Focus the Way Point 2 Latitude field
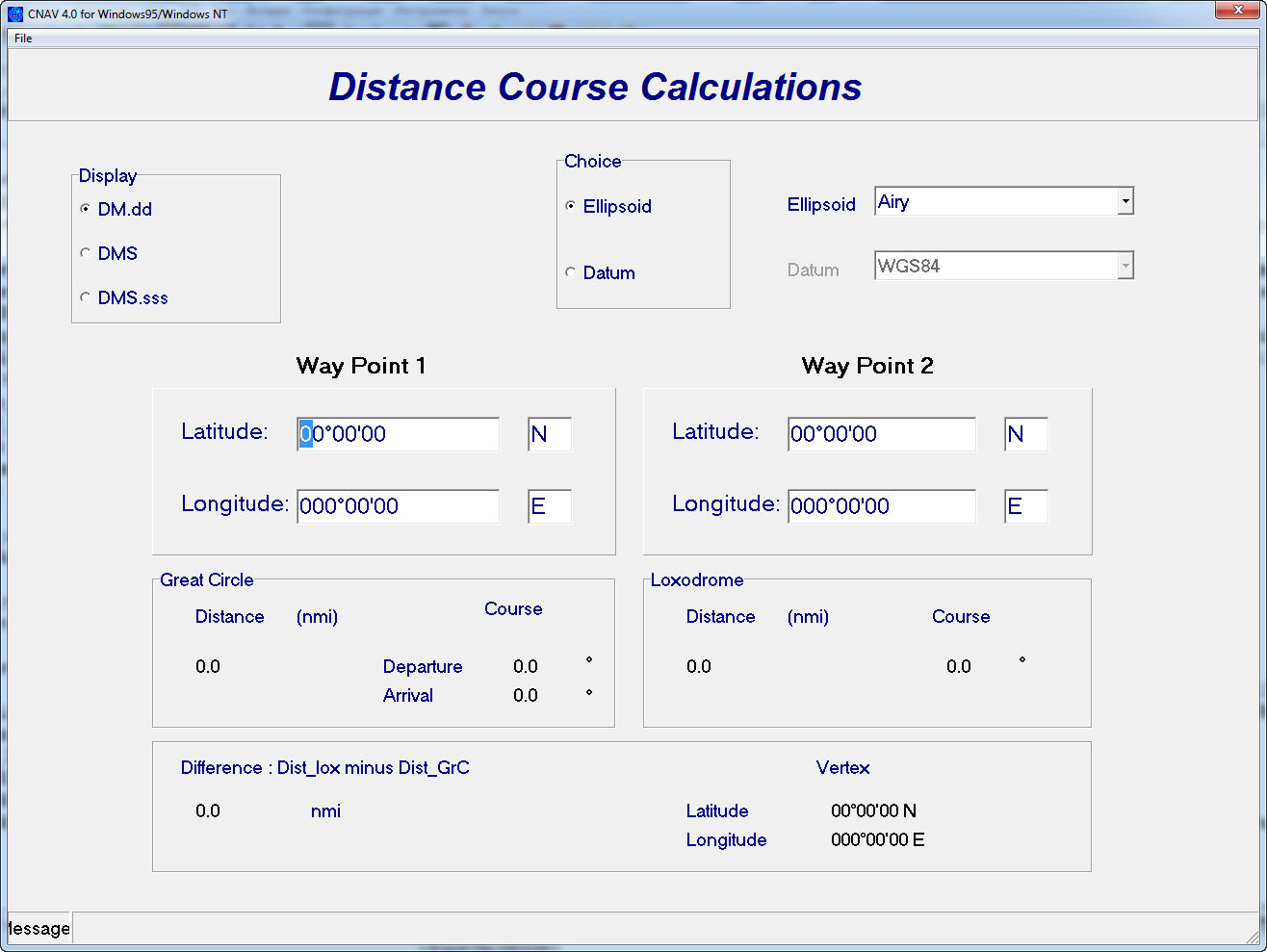 click(x=881, y=434)
